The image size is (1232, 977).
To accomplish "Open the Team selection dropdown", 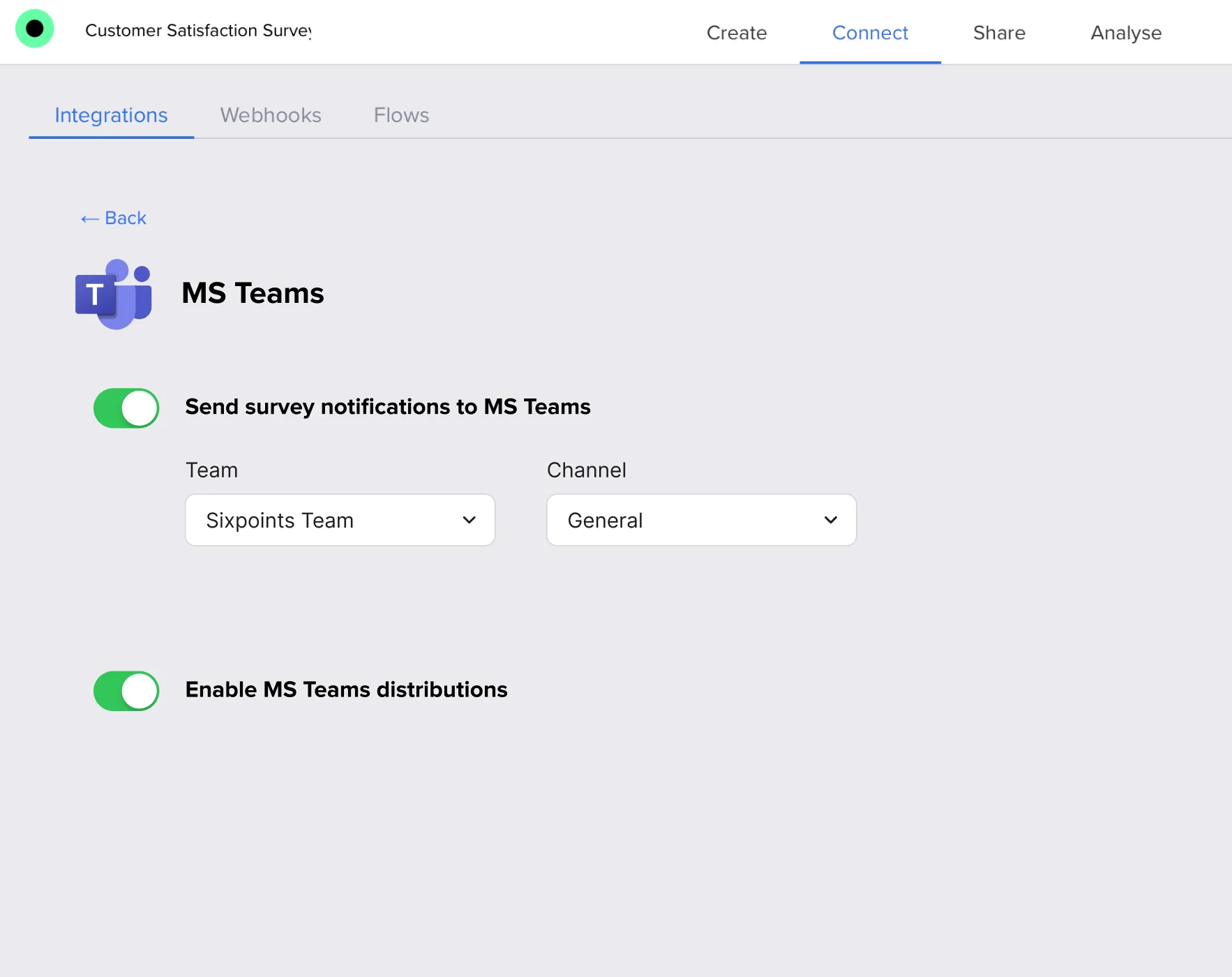I will coord(340,520).
